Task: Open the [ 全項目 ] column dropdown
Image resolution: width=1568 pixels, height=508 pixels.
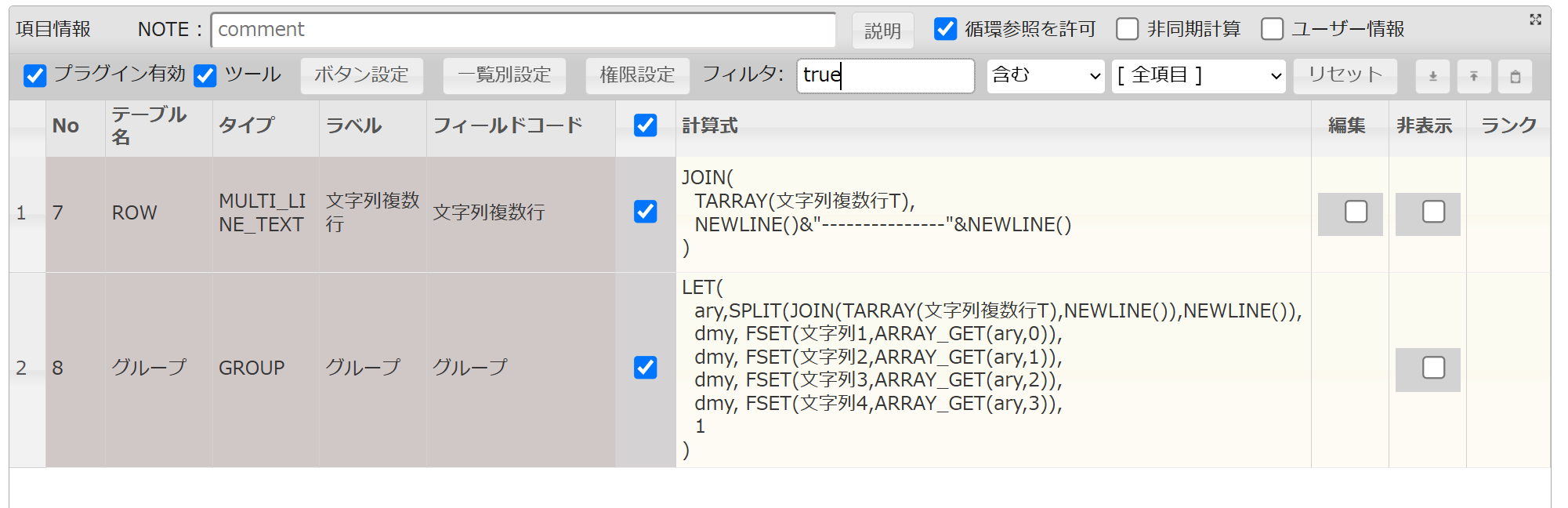Action: click(1199, 76)
